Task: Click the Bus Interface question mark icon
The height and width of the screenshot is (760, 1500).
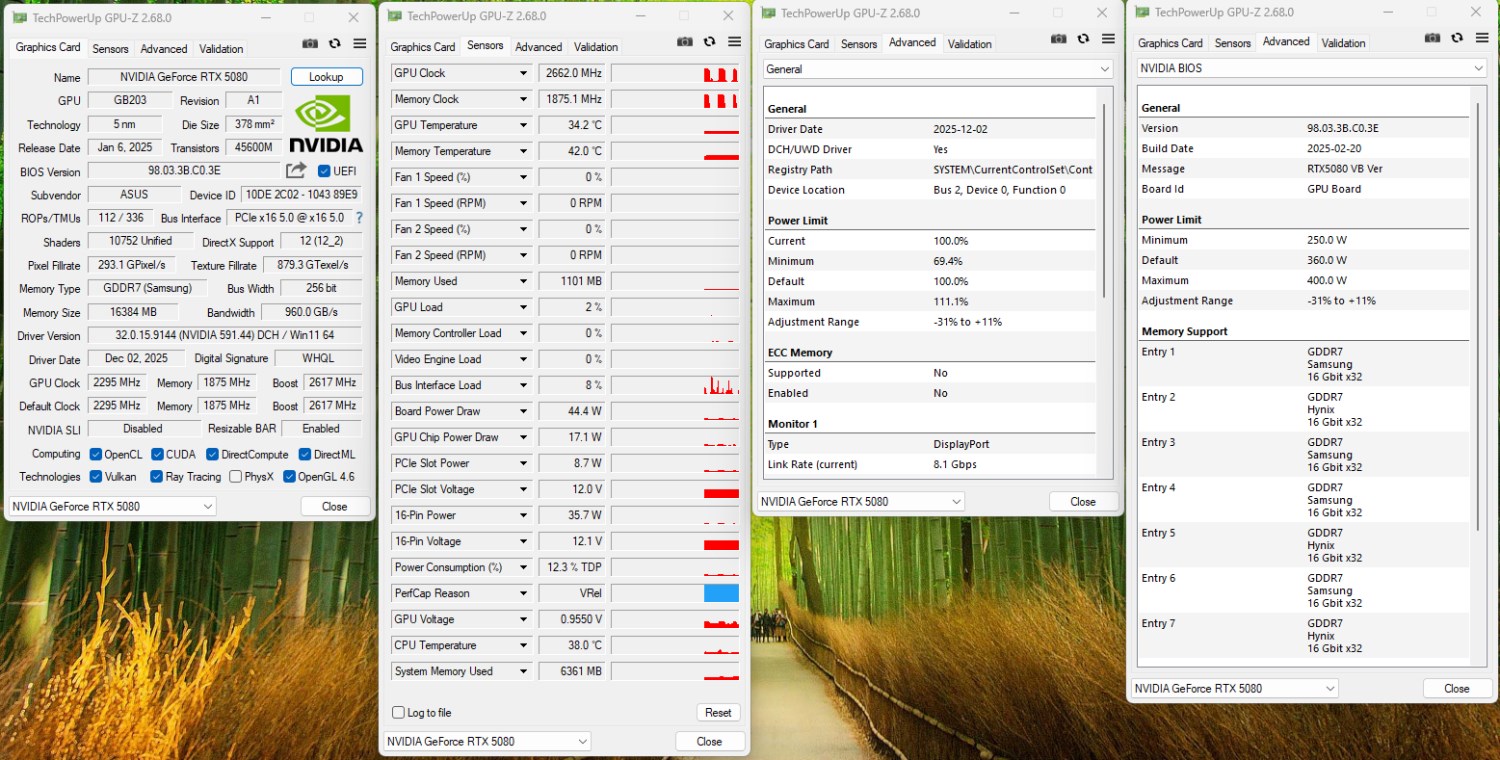Action: pos(359,218)
